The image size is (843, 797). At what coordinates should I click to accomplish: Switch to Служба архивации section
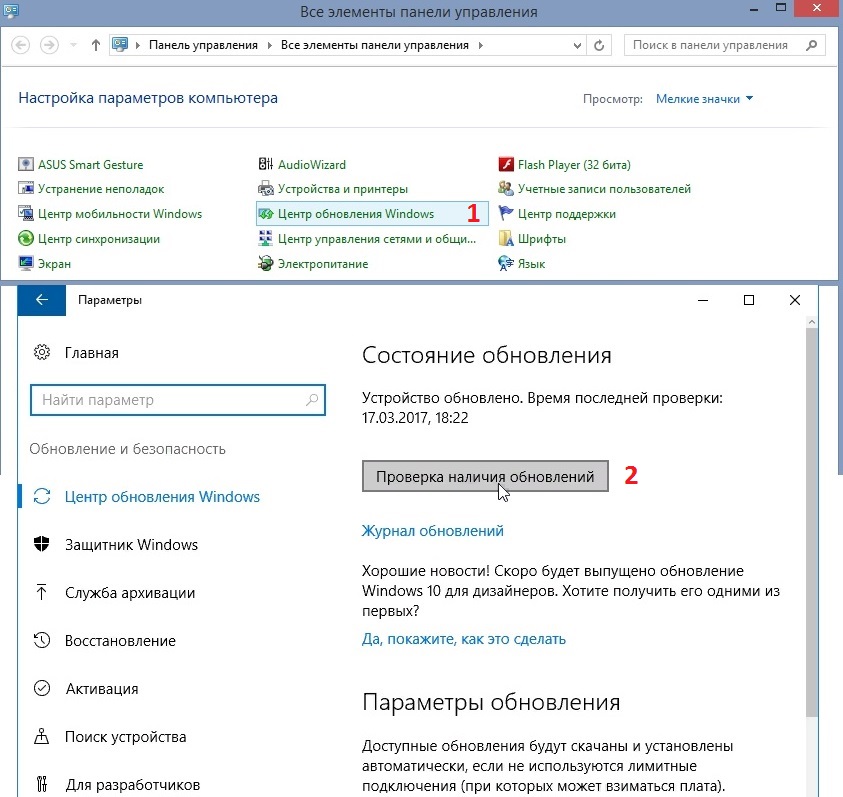coord(130,593)
